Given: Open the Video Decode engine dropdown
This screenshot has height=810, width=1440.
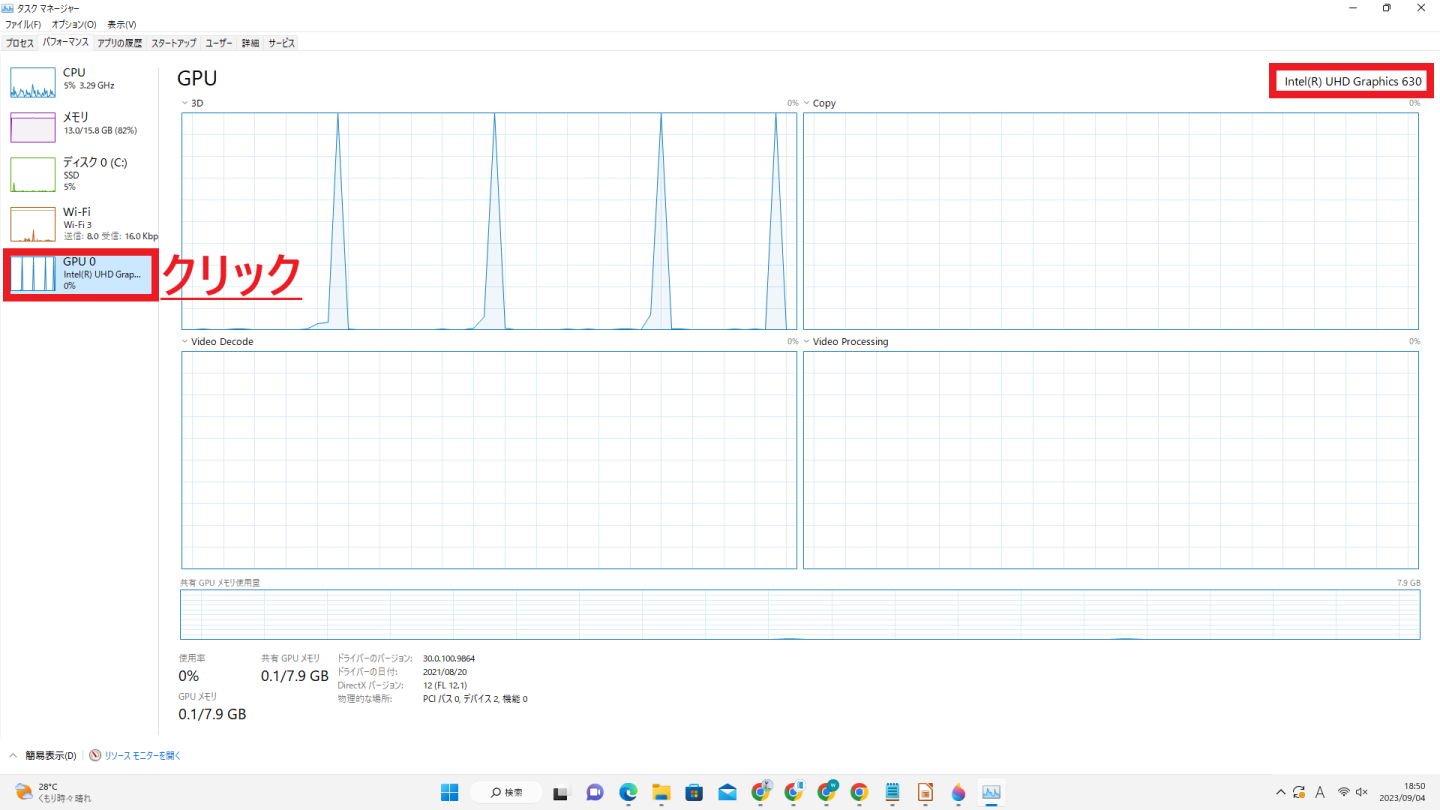Looking at the screenshot, I should tap(185, 342).
